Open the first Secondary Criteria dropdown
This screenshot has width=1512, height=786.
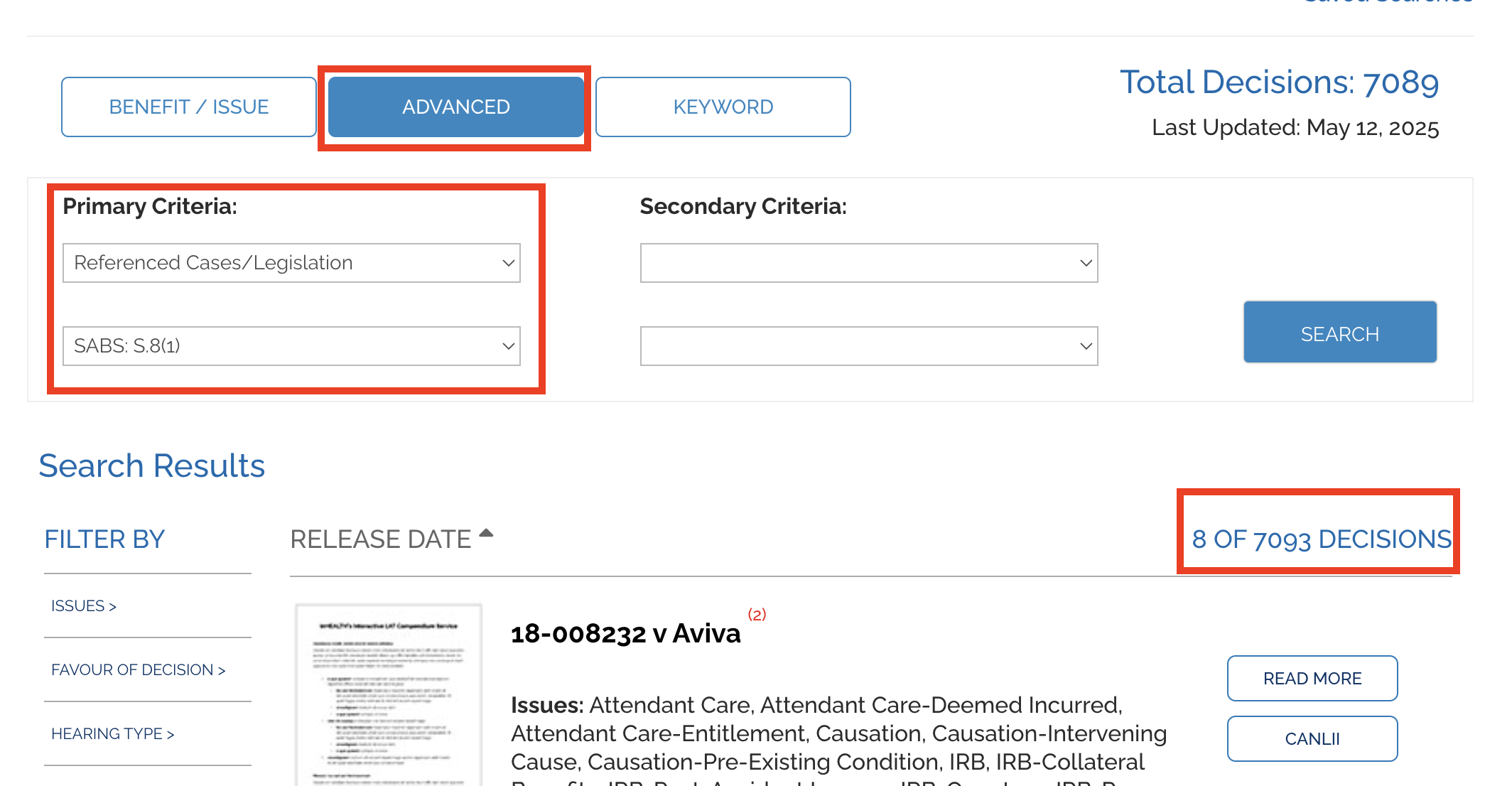pos(869,263)
